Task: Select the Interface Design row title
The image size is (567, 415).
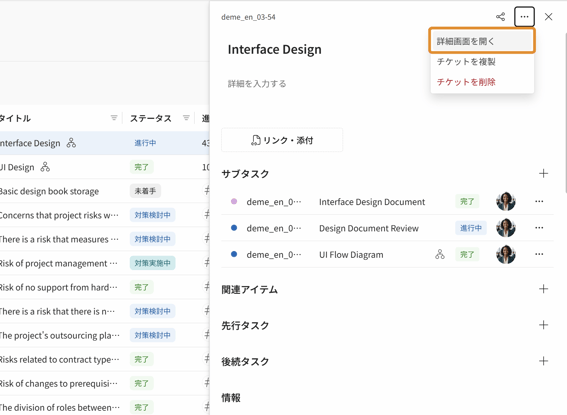Action: (x=30, y=143)
